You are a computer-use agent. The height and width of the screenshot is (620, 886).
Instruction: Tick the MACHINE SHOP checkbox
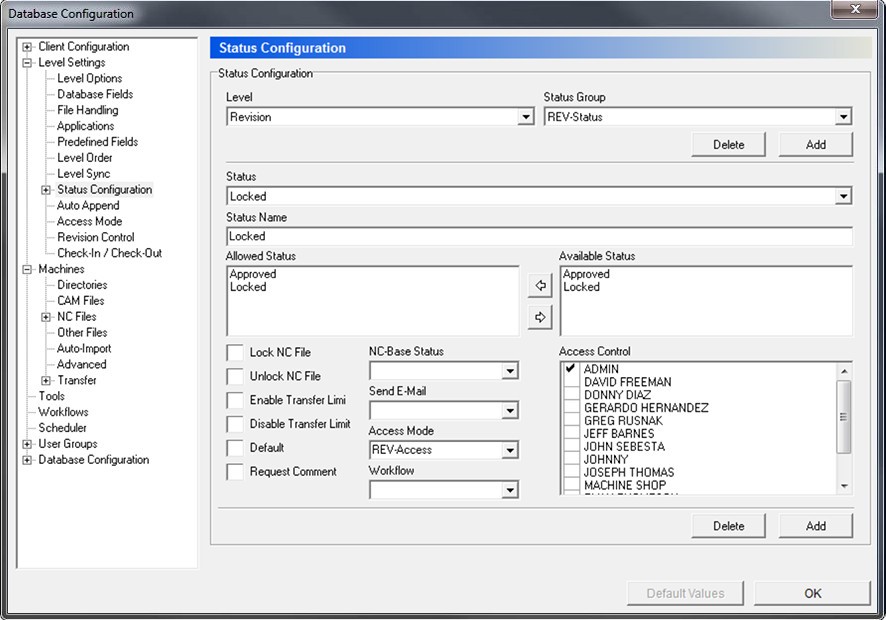[x=571, y=485]
